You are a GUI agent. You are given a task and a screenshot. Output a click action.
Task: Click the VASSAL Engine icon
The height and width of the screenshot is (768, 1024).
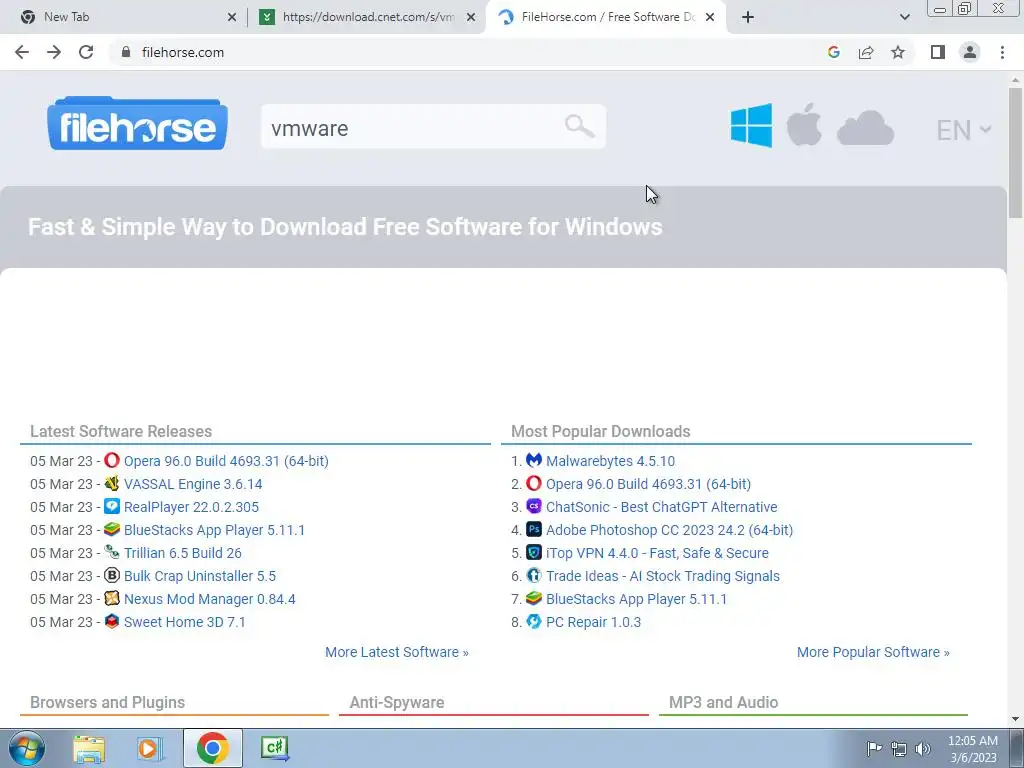112,483
